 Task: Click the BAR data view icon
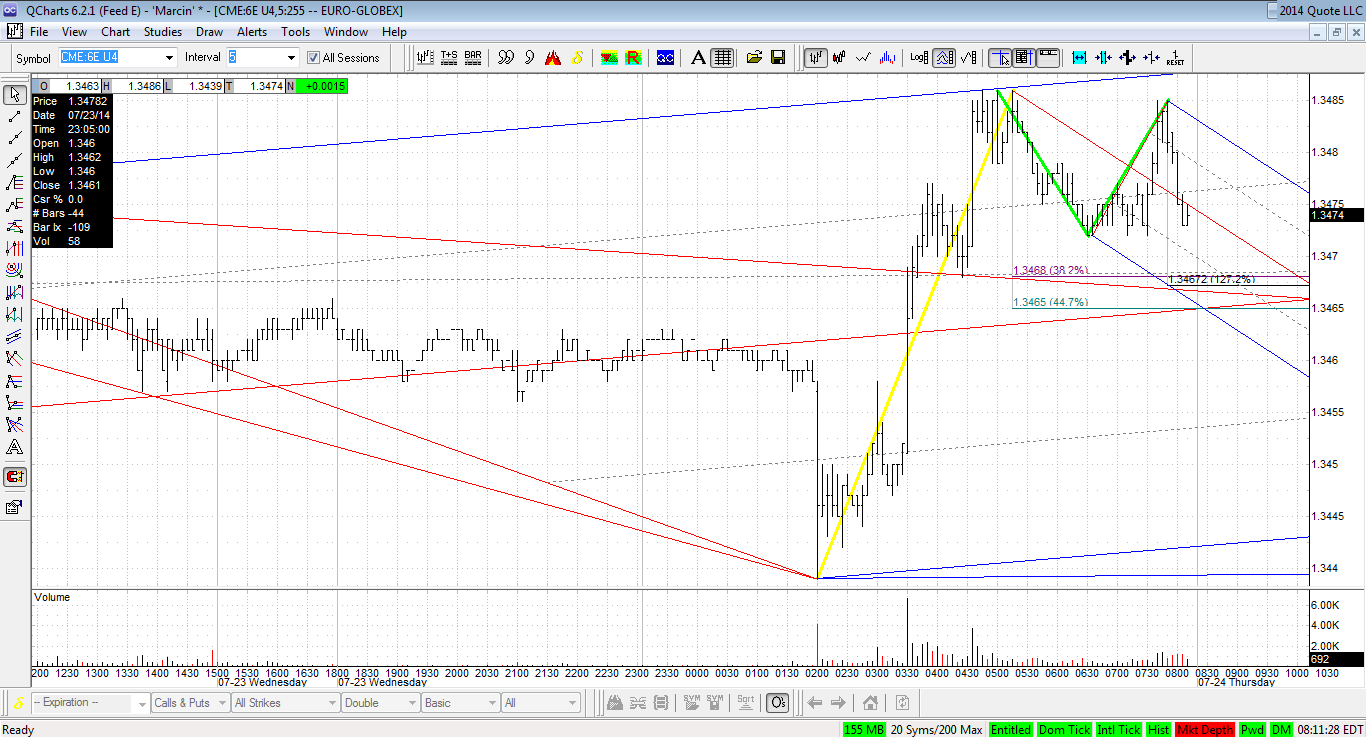473,58
